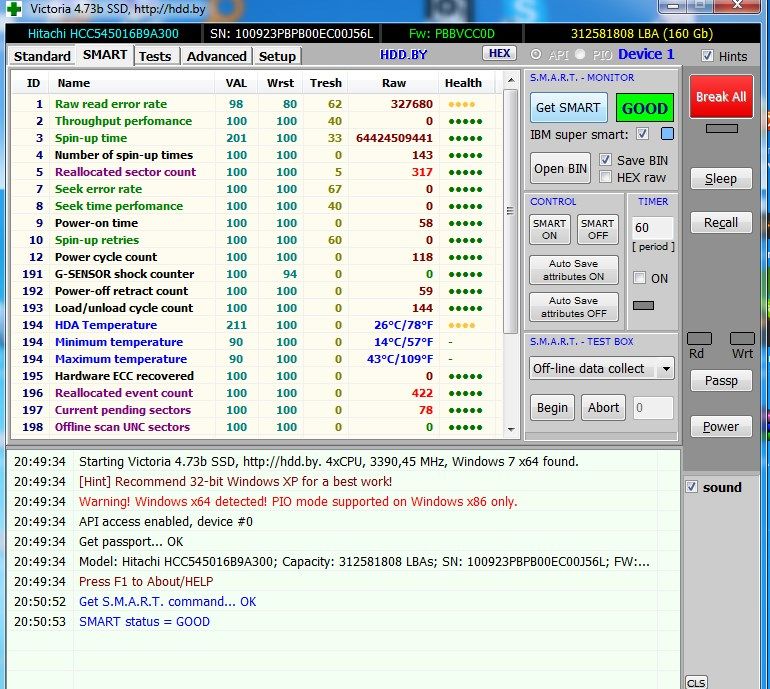
Task: Enable the Hints checkbox
Action: click(x=707, y=55)
